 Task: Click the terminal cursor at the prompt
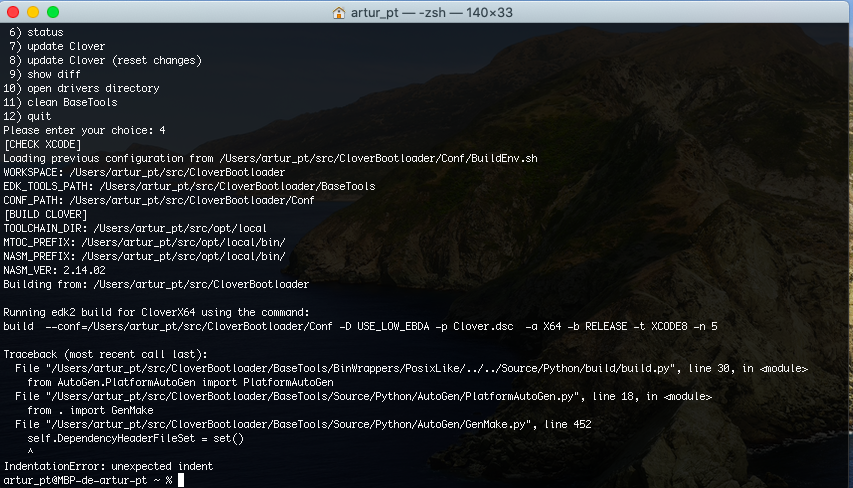click(181, 480)
